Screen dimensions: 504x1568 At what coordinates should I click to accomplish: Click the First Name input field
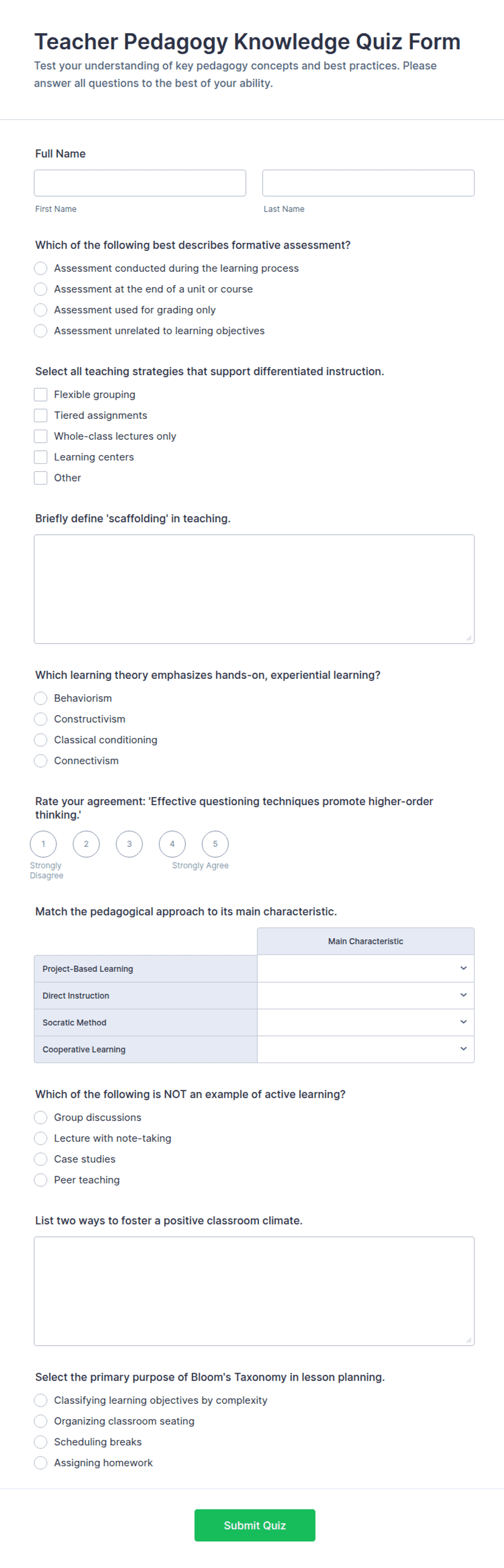pyautogui.click(x=140, y=183)
